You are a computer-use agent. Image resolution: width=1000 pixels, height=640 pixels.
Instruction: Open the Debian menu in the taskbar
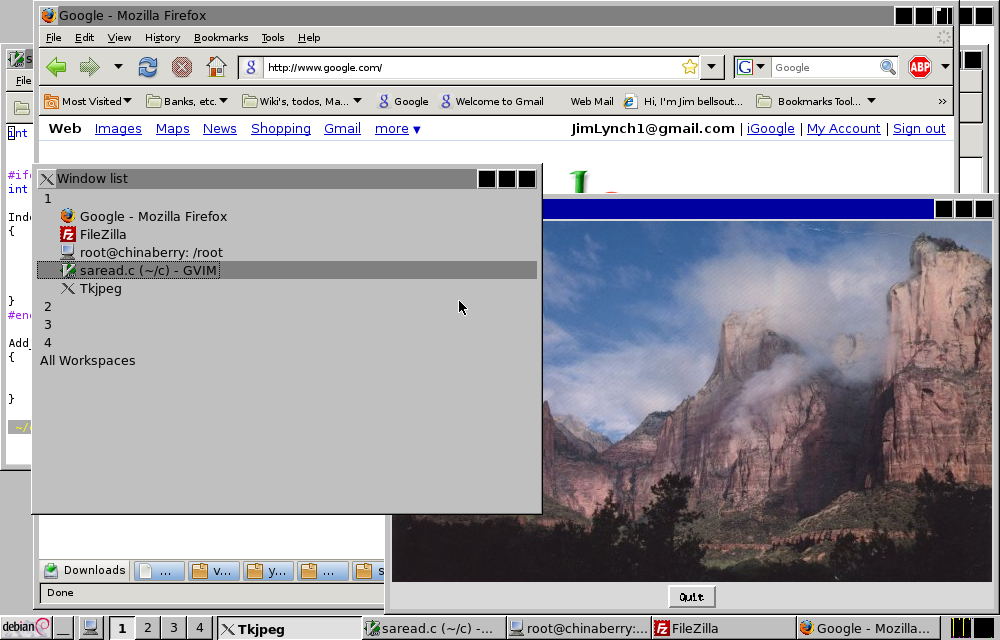click(x=26, y=628)
